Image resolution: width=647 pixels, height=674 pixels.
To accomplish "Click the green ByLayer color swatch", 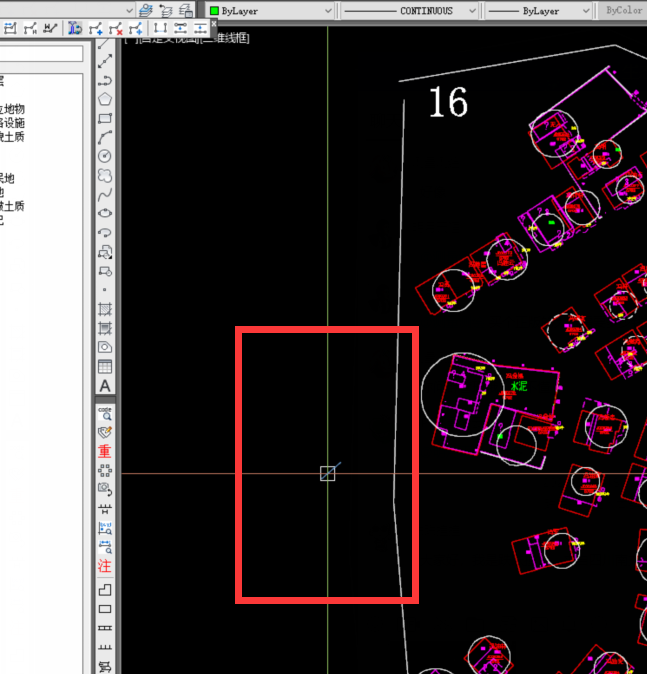I will click(214, 11).
